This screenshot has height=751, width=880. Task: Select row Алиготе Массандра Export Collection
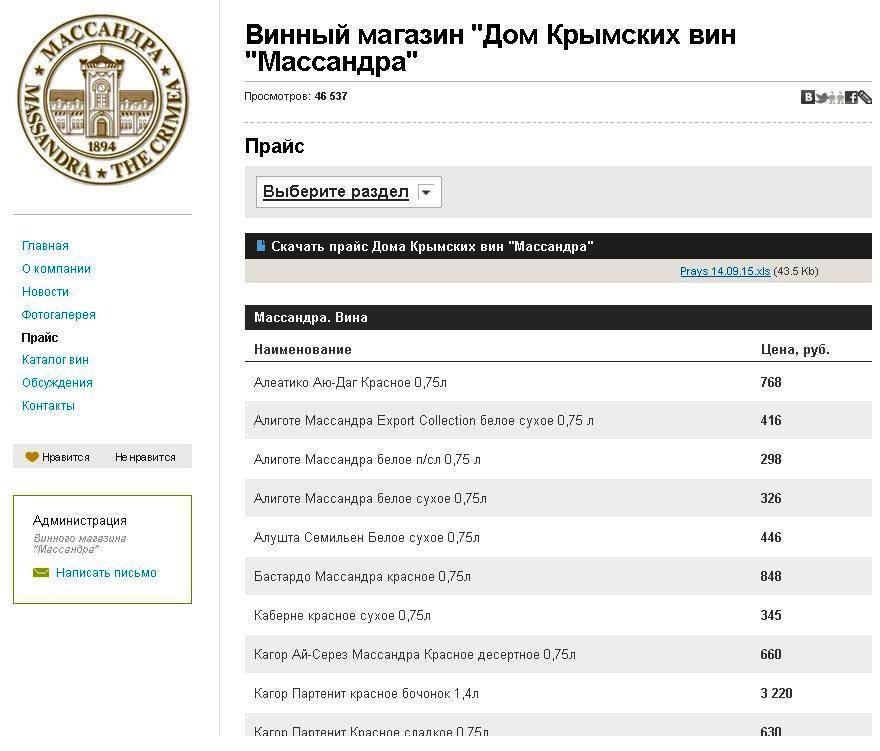[x=558, y=420]
